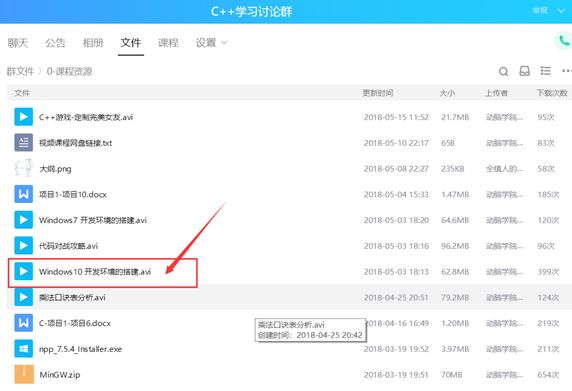
Task: Go back to 群文件 in breadcrumb
Action: click(20, 71)
